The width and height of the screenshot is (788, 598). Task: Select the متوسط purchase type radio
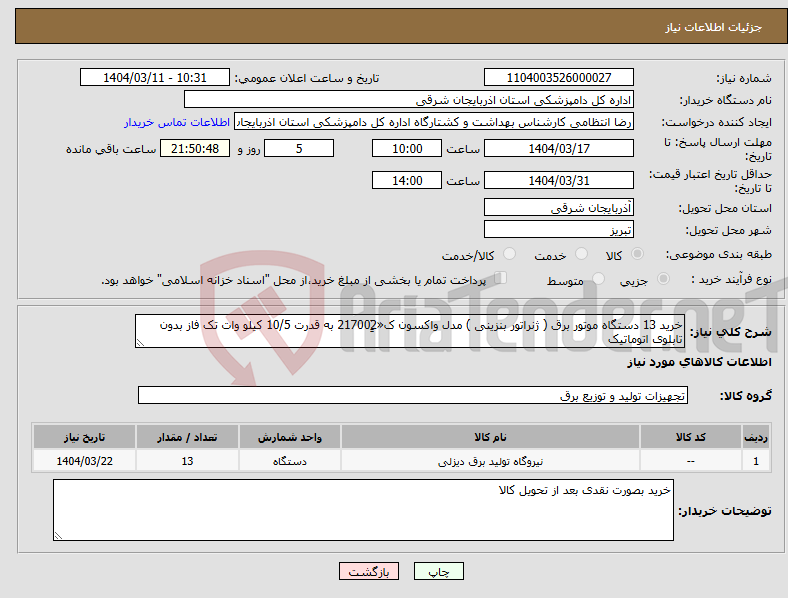pos(598,278)
